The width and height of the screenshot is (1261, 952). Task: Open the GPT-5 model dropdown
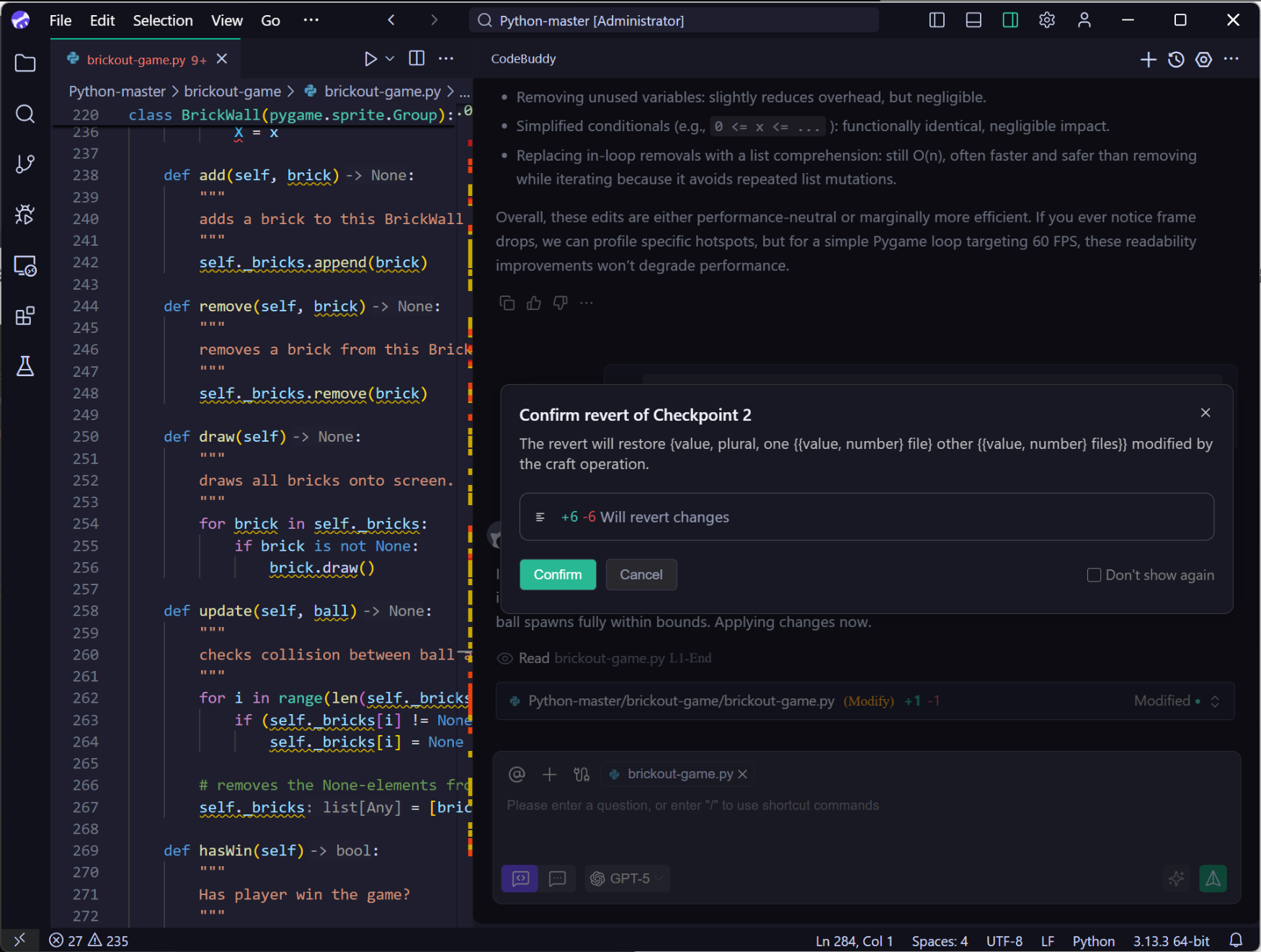click(626, 878)
